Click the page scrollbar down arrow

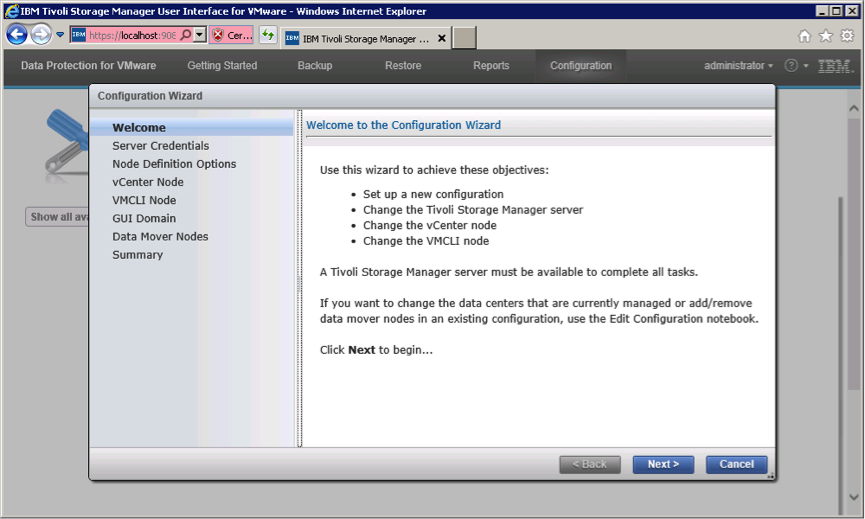(853, 497)
